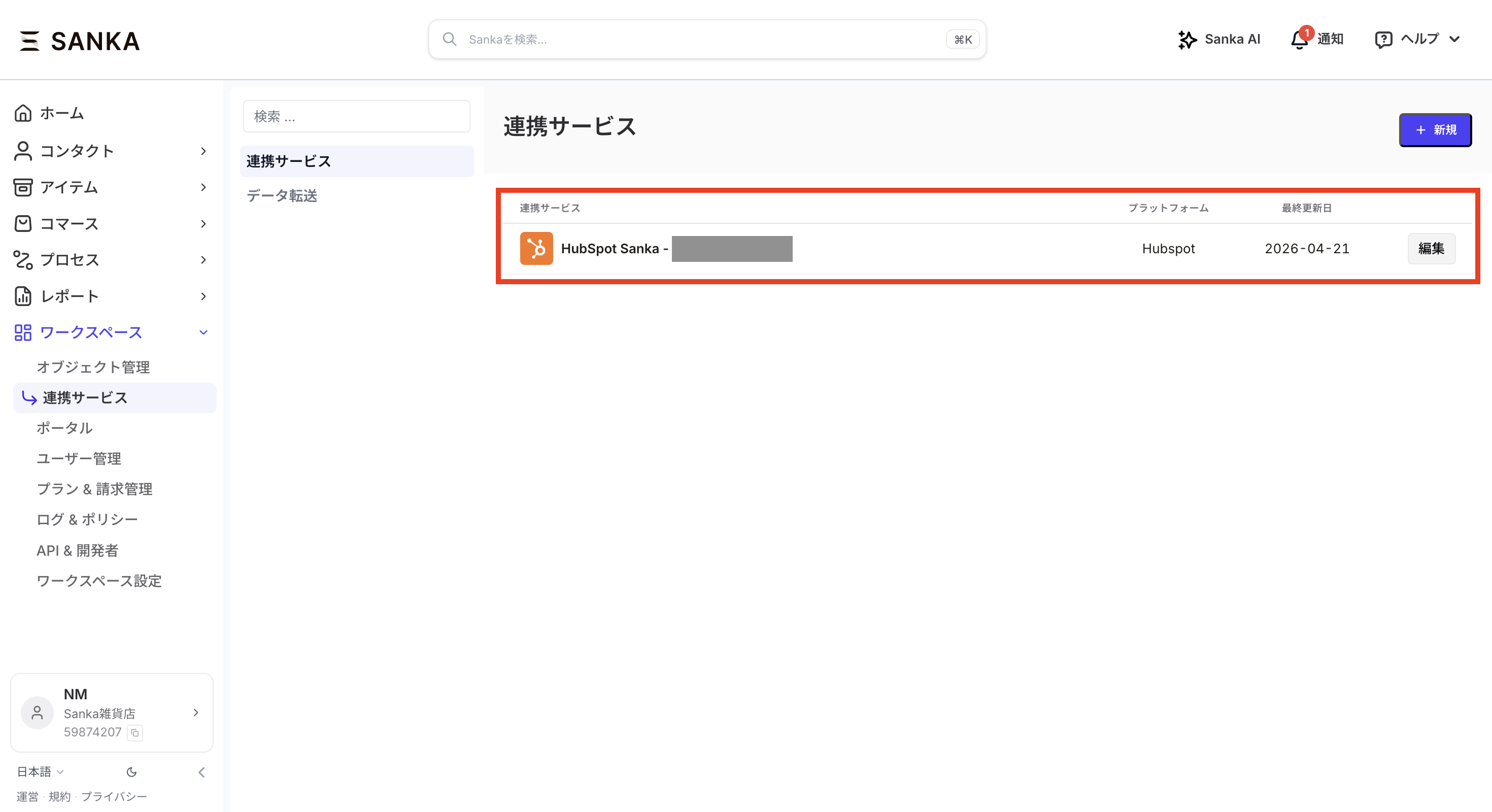Open ユーザー管理 in workspace menu
The height and width of the screenshot is (812, 1492).
(x=79, y=459)
